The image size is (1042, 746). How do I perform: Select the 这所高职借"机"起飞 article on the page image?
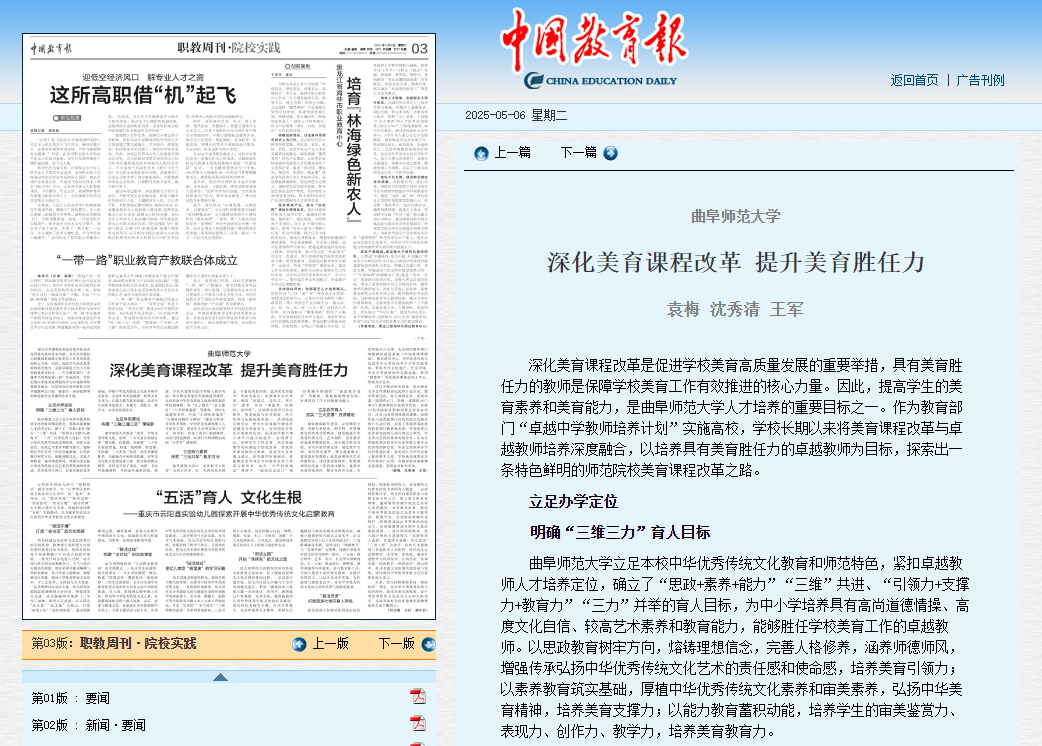point(143,96)
